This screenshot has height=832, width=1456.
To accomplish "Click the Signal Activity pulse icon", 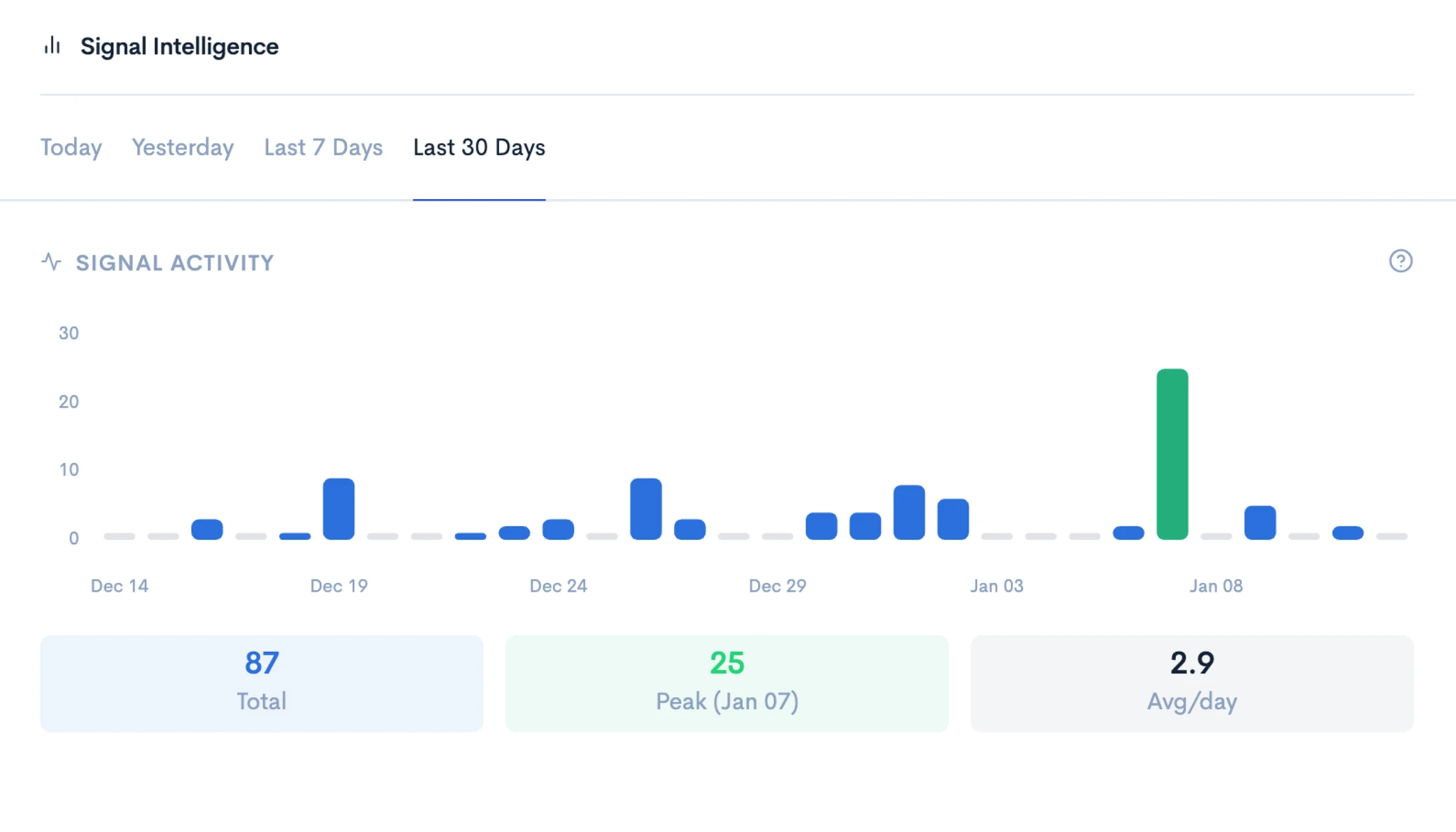I will (x=51, y=262).
